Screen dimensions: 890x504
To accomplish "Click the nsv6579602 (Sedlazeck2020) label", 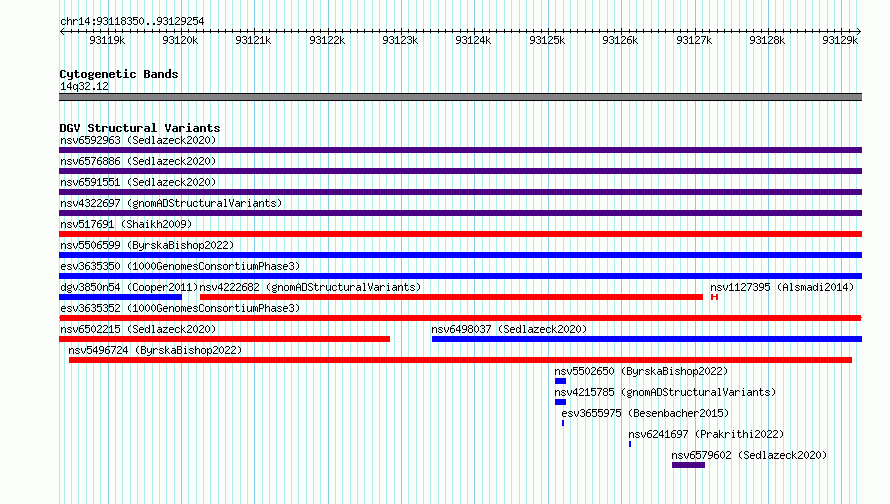I will (749, 455).
